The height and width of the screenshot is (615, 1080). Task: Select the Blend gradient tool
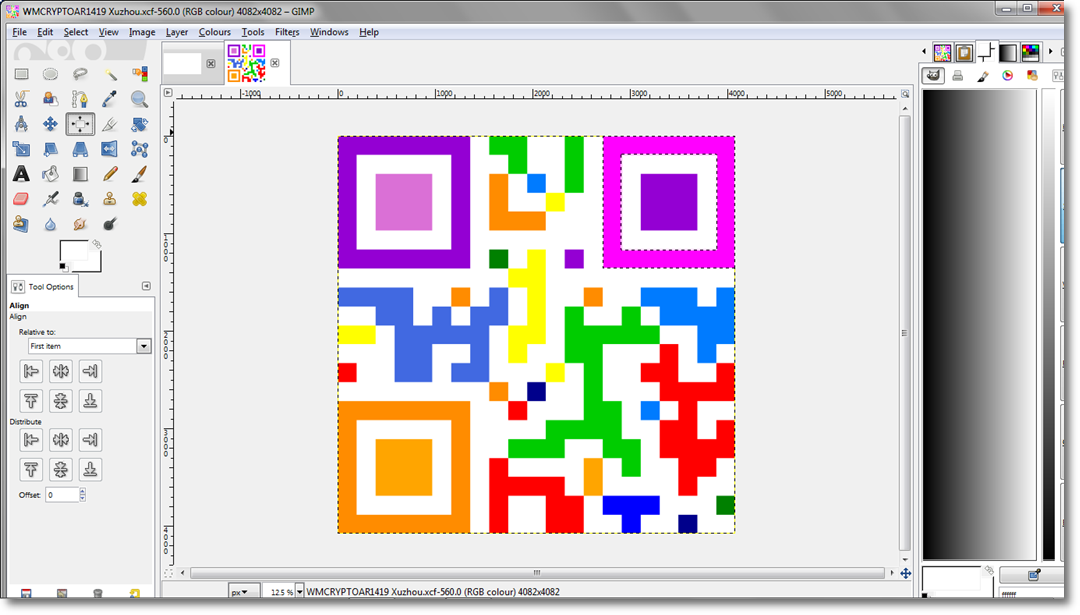(80, 174)
